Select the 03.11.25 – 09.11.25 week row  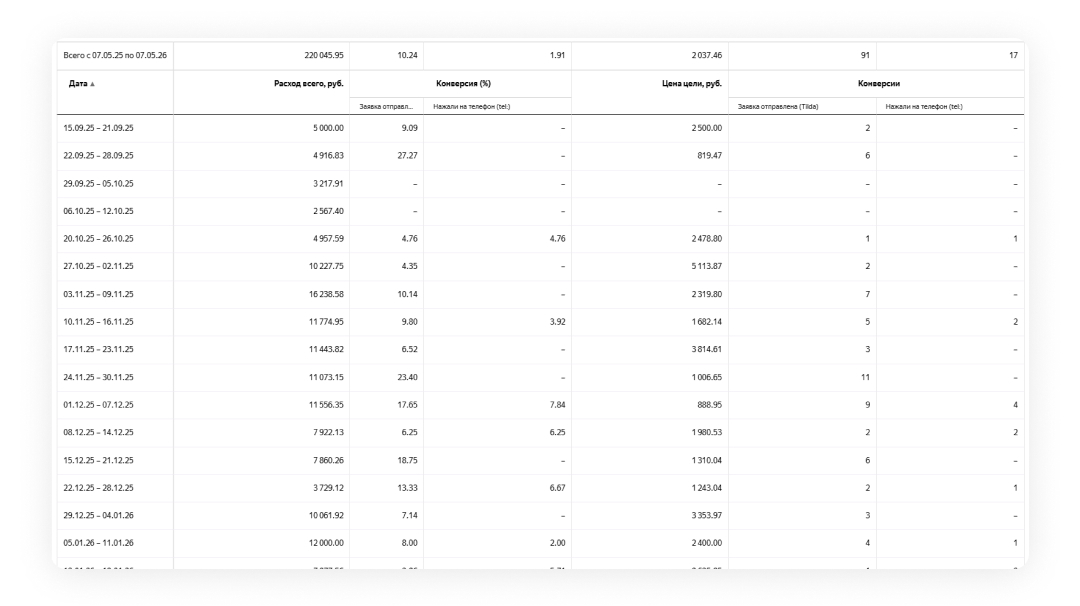[x=541, y=294]
